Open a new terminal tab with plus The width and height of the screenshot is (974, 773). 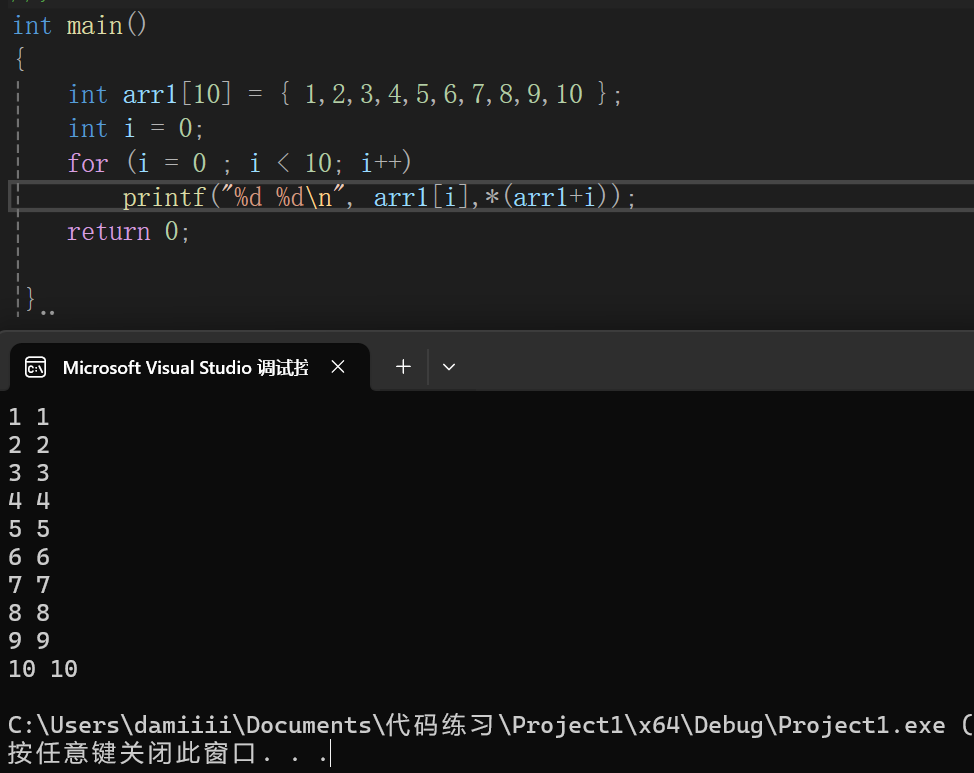pos(403,367)
